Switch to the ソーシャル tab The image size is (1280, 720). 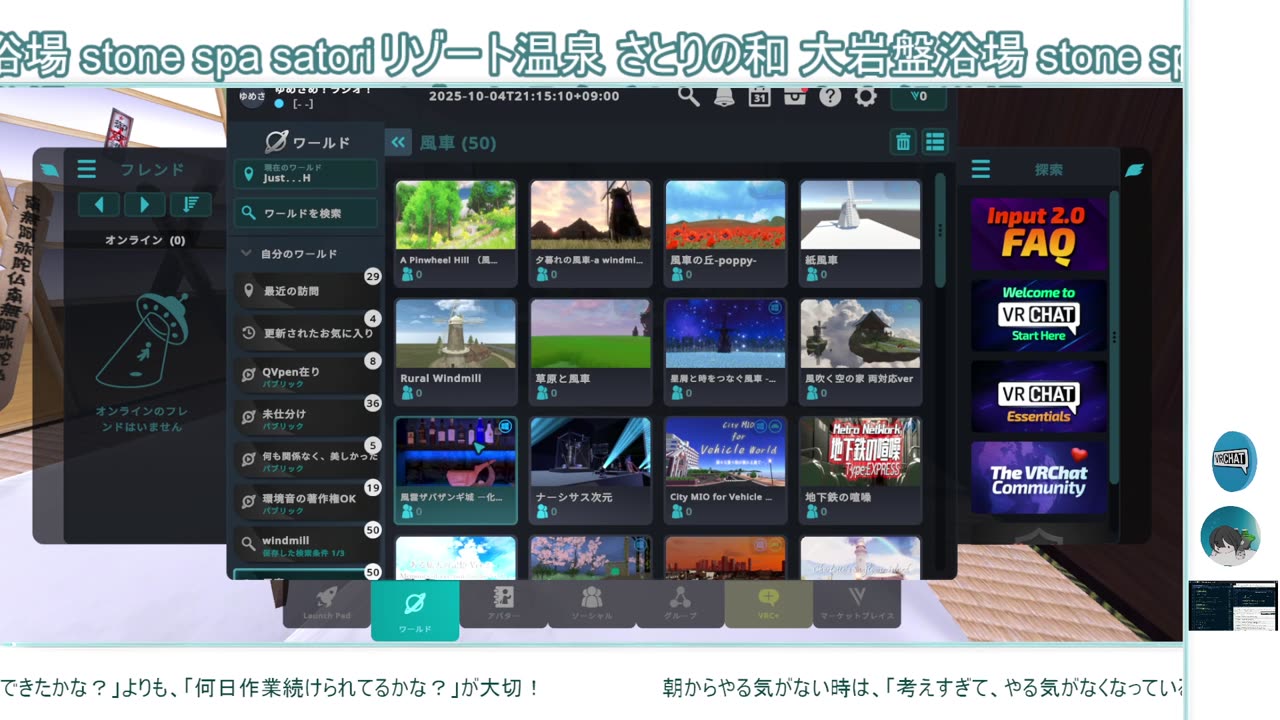point(592,604)
